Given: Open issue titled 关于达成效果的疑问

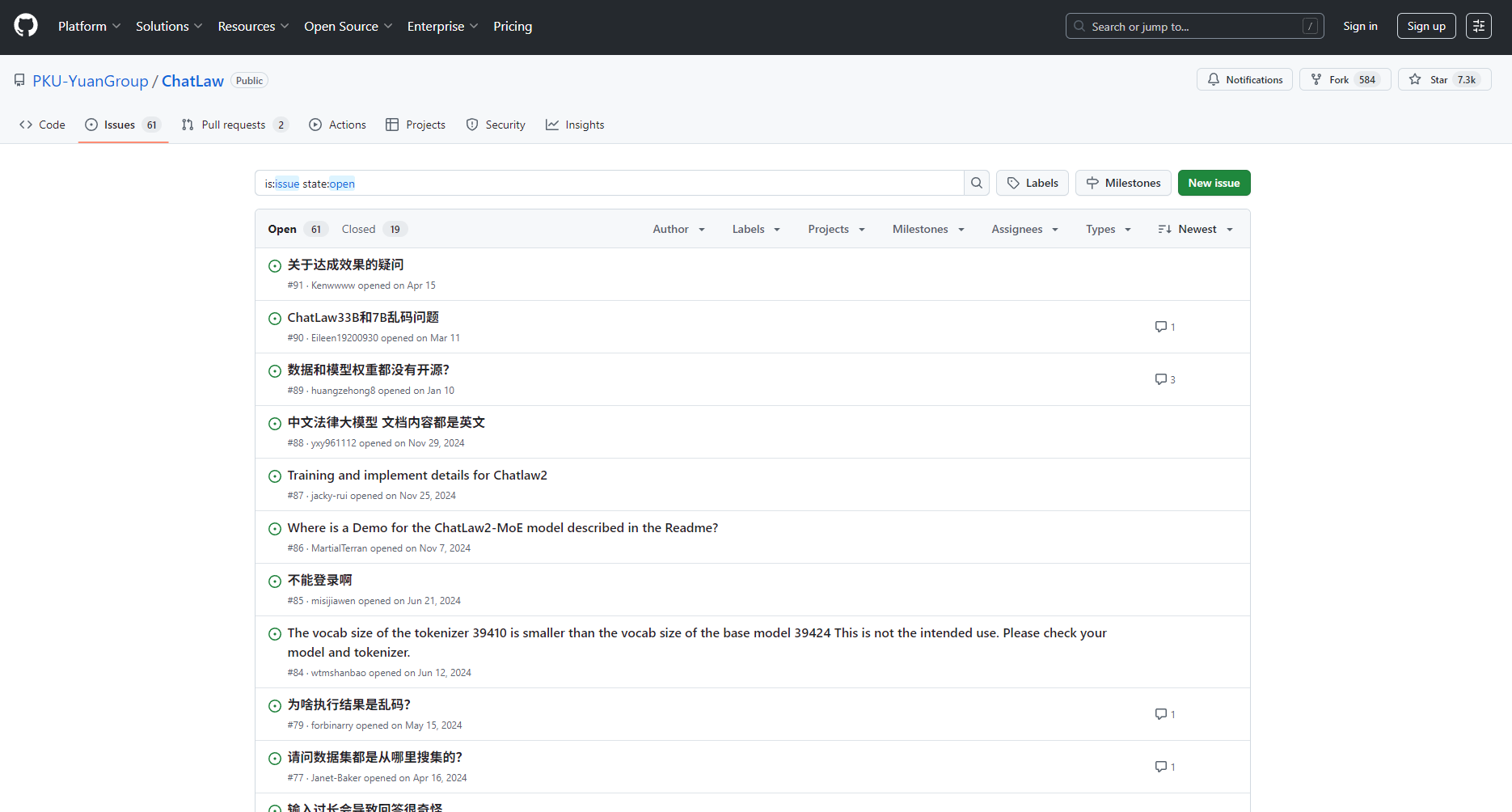Looking at the screenshot, I should pos(345,264).
